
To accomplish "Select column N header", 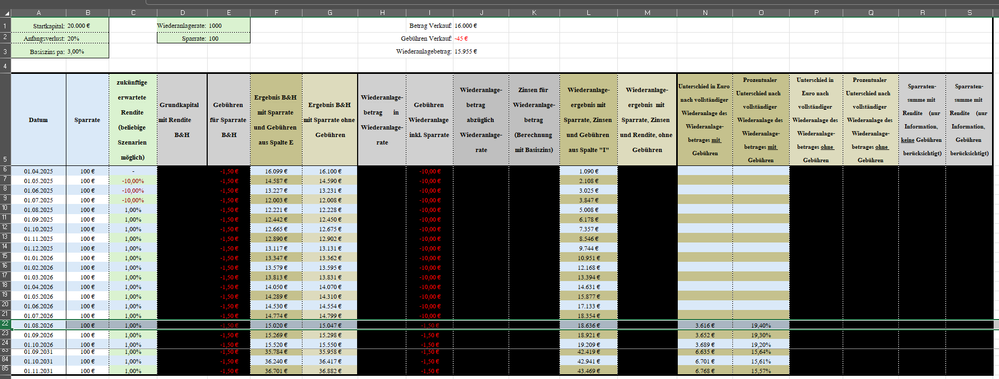I will [x=705, y=13].
